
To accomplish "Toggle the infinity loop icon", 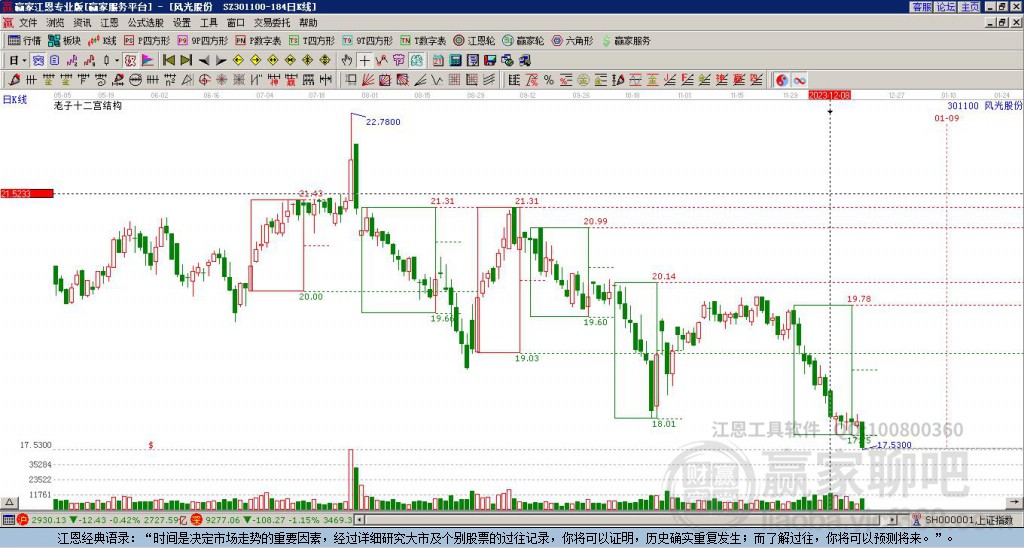I will click(799, 80).
